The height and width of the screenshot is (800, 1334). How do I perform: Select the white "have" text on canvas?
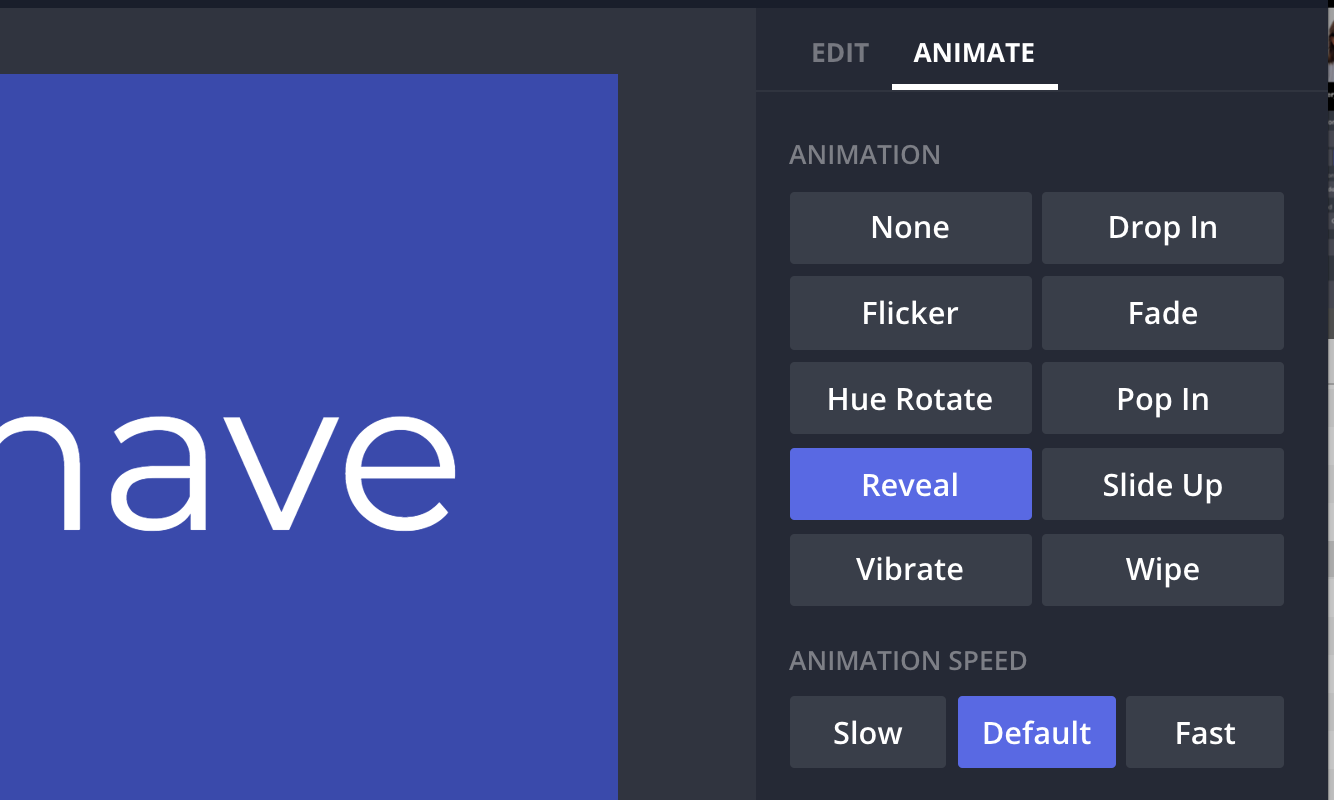click(230, 470)
